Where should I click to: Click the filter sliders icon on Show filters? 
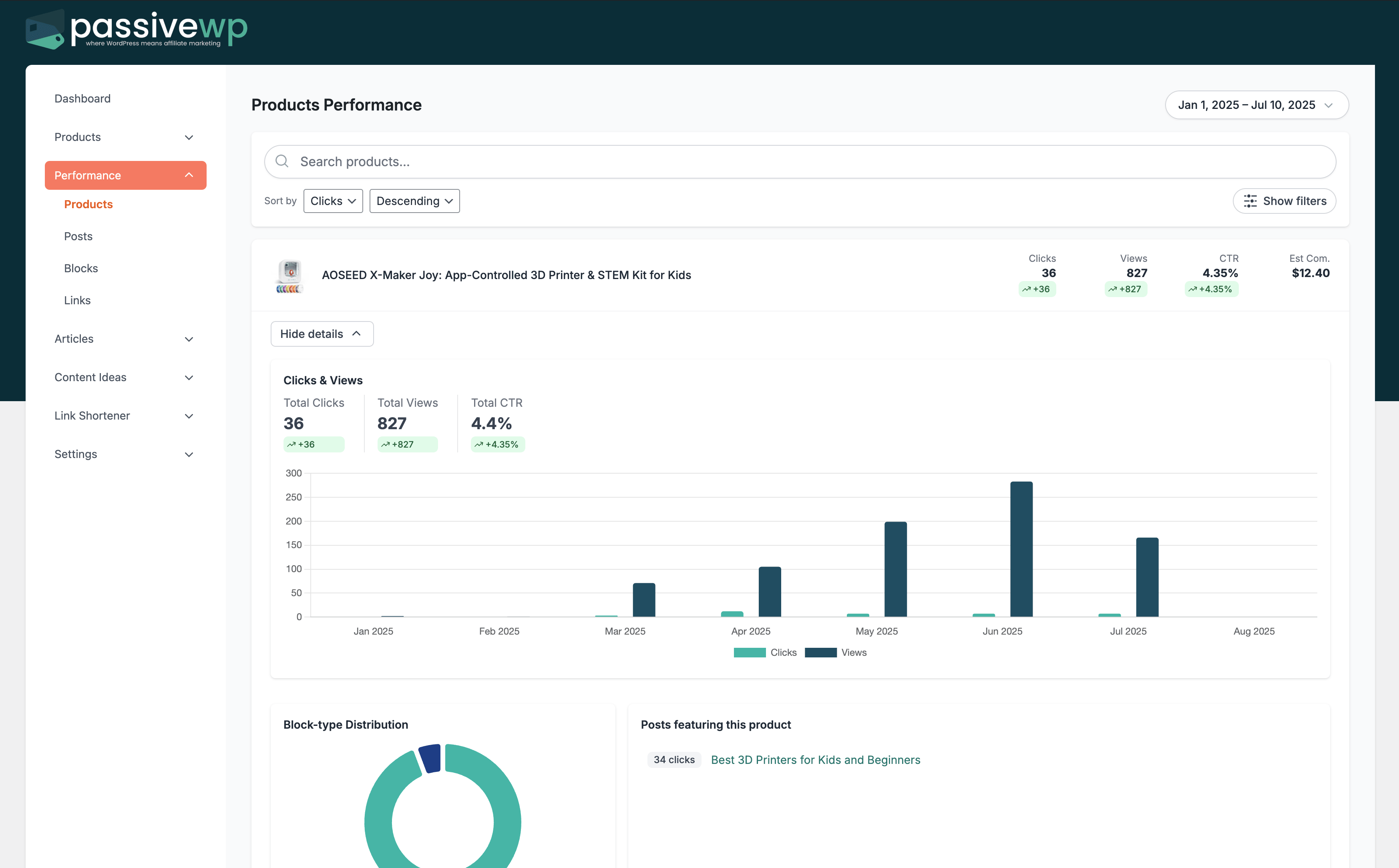pos(1252,201)
